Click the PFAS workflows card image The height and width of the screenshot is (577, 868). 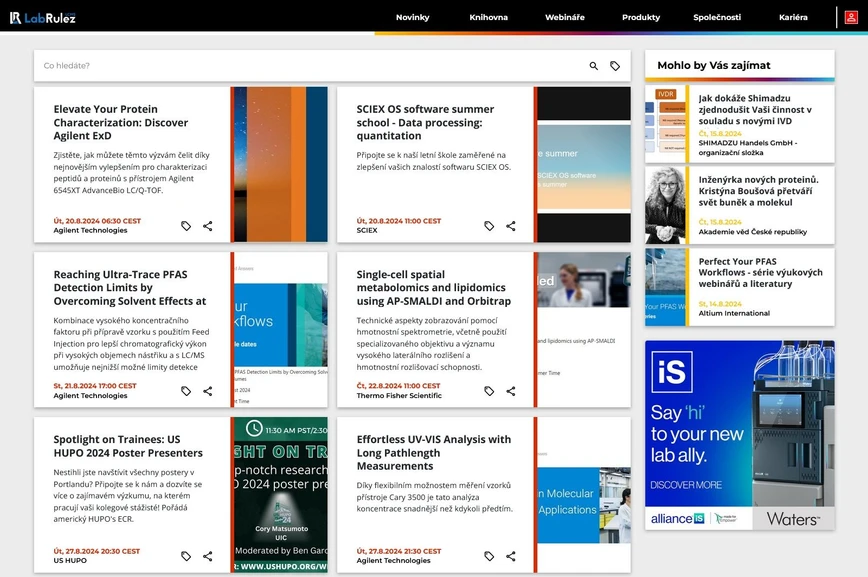tap(281, 330)
